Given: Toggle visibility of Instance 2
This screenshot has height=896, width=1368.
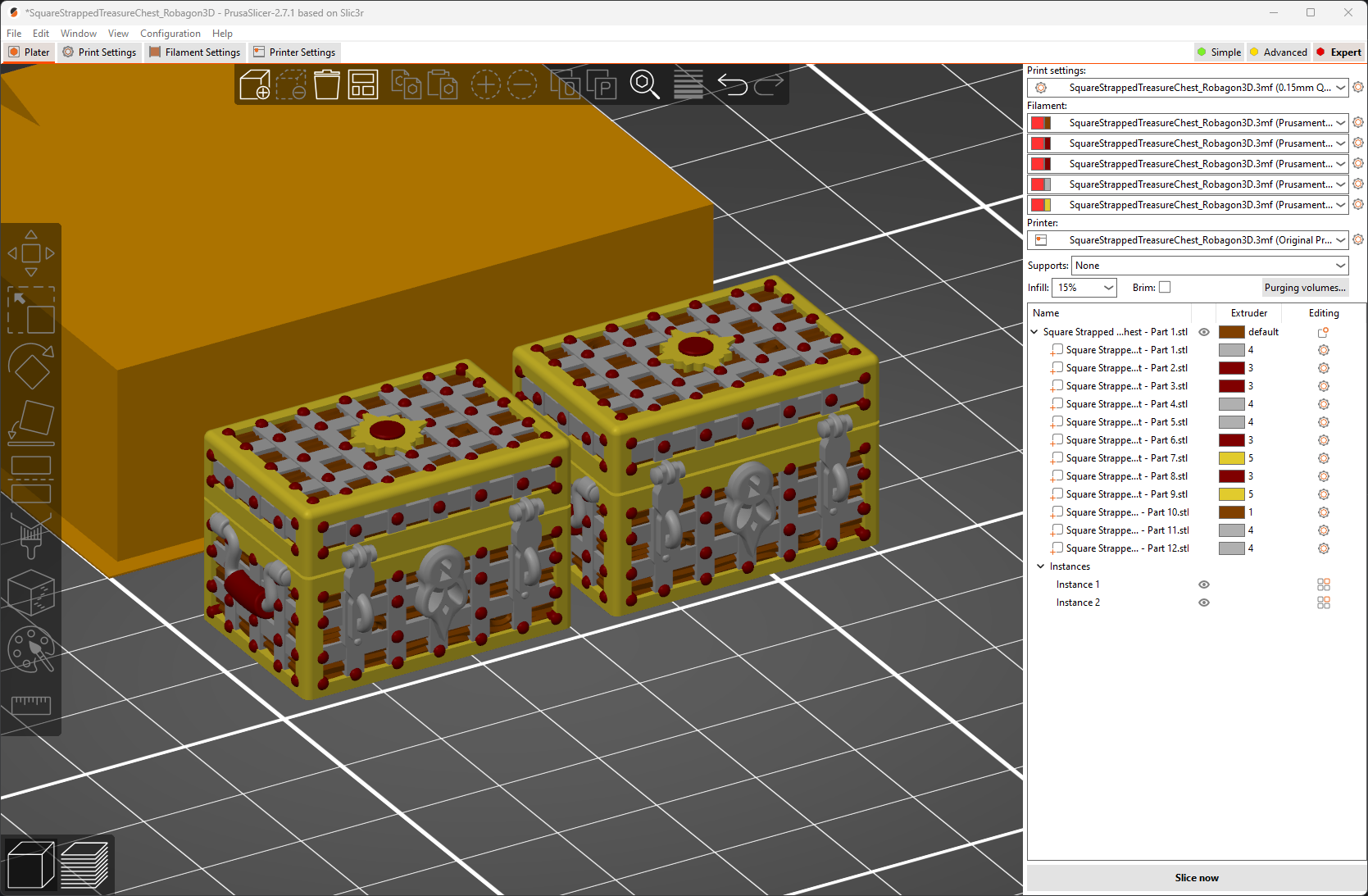Looking at the screenshot, I should coord(1204,603).
